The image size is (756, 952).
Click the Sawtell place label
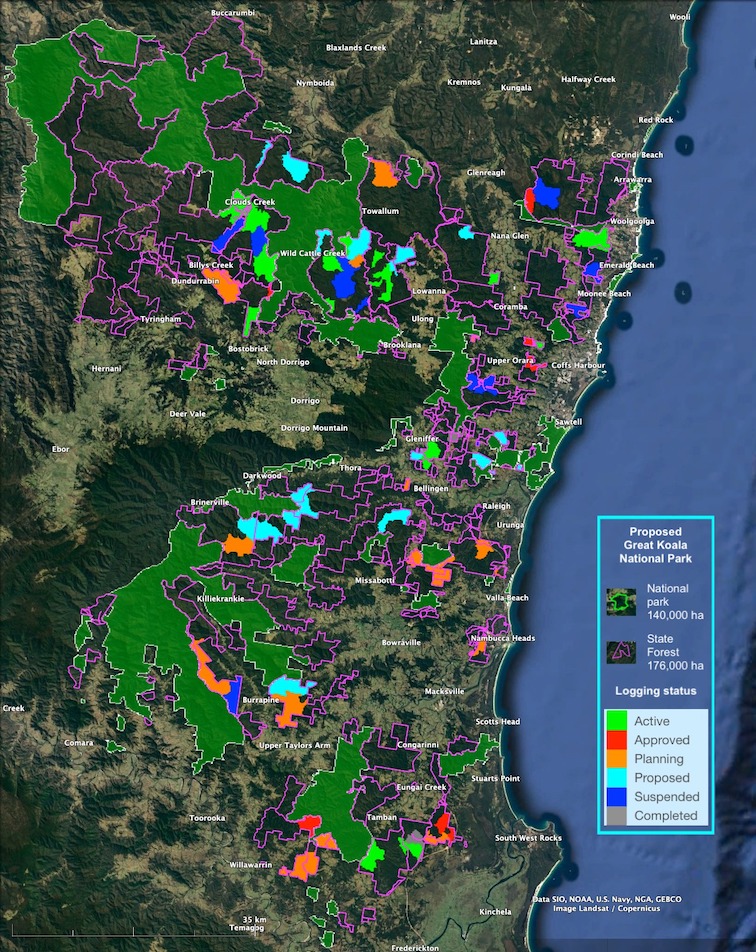coord(568,422)
